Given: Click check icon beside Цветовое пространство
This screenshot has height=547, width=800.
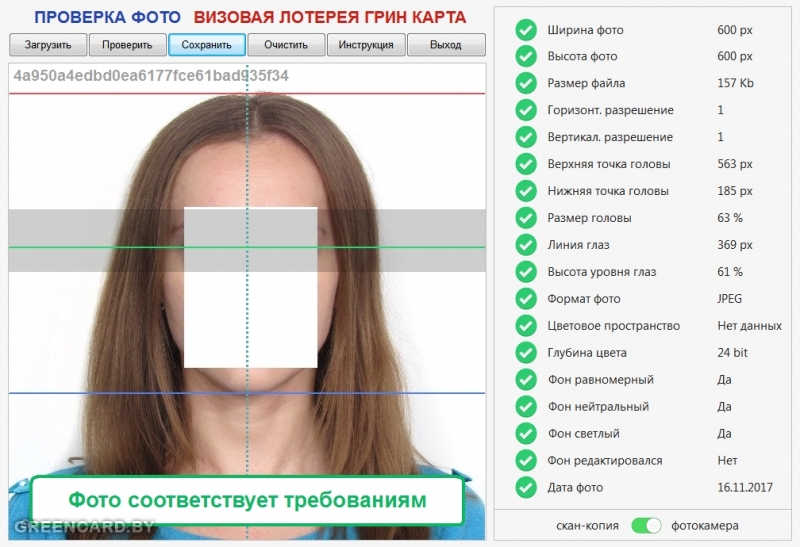Looking at the screenshot, I should click(x=526, y=326).
